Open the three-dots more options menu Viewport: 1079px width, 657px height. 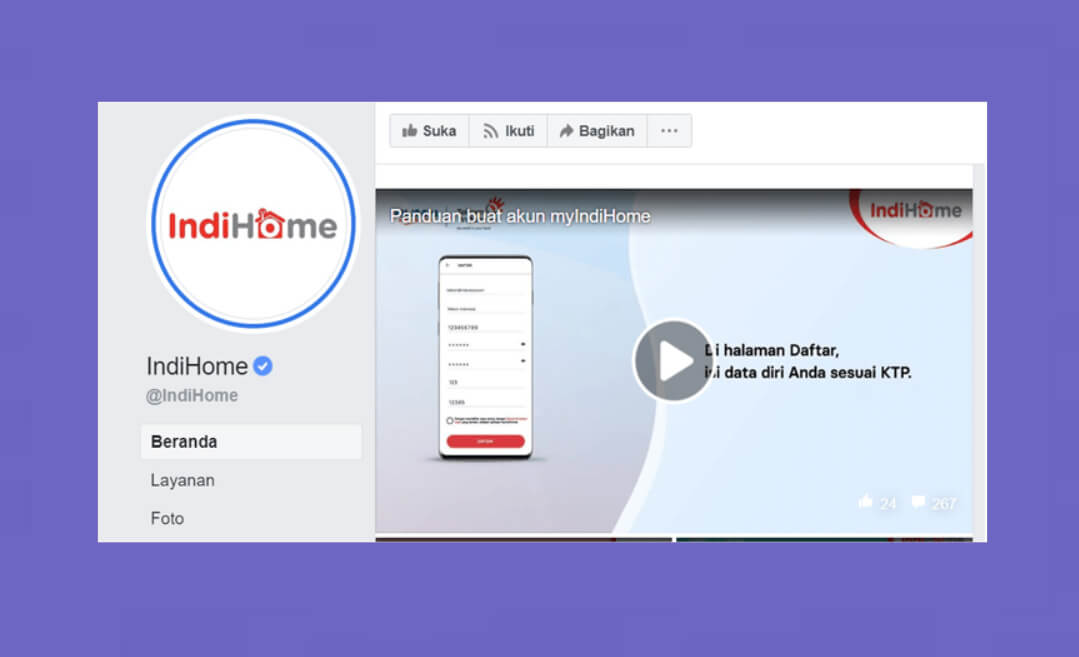[x=670, y=131]
